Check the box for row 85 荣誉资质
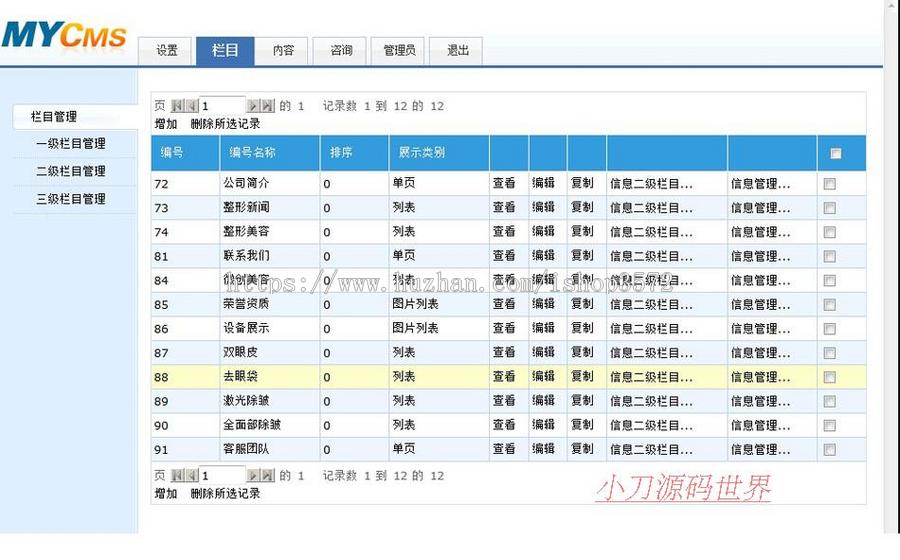 829,305
